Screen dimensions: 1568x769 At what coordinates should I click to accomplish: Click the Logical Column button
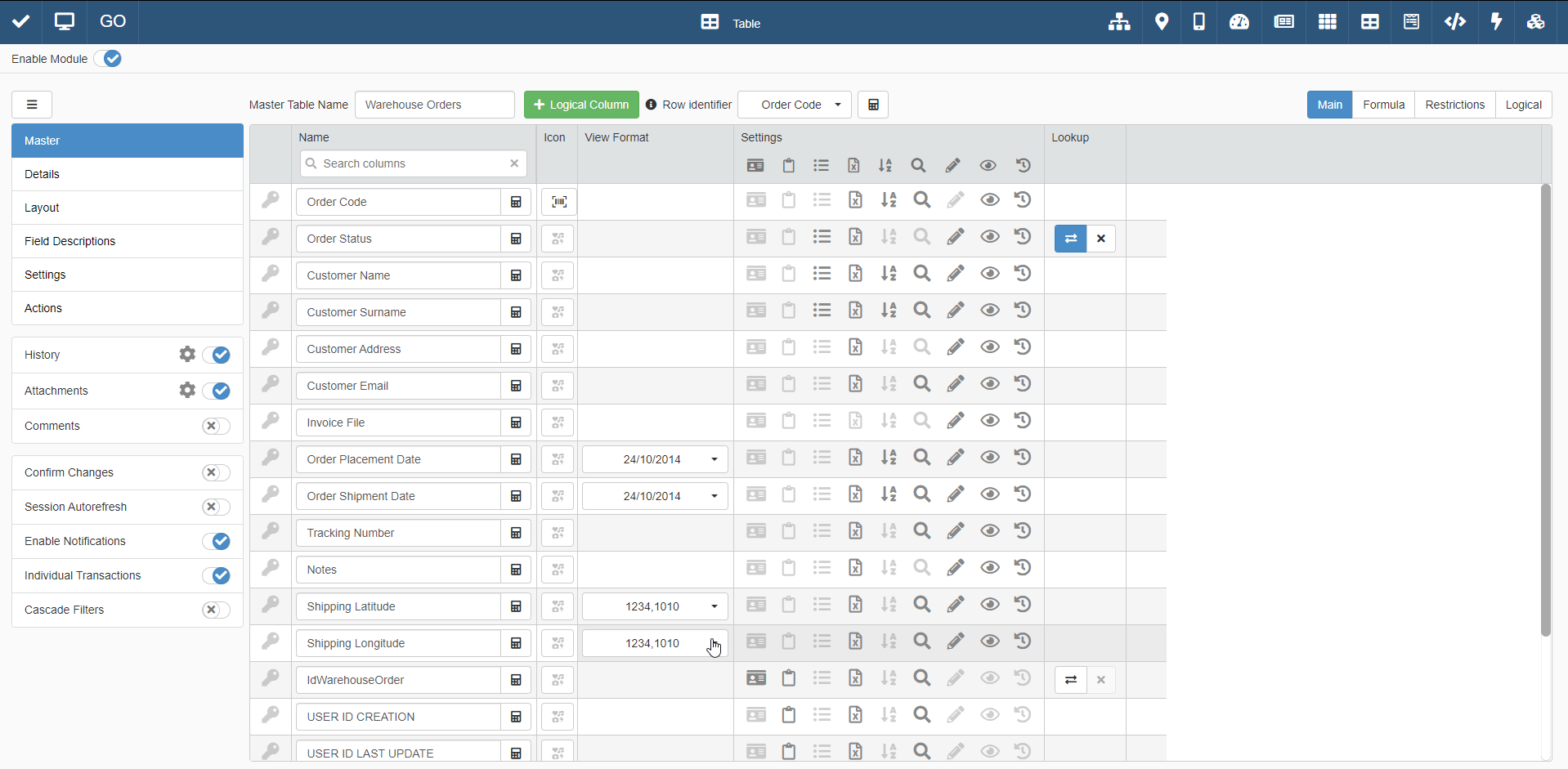tap(581, 105)
